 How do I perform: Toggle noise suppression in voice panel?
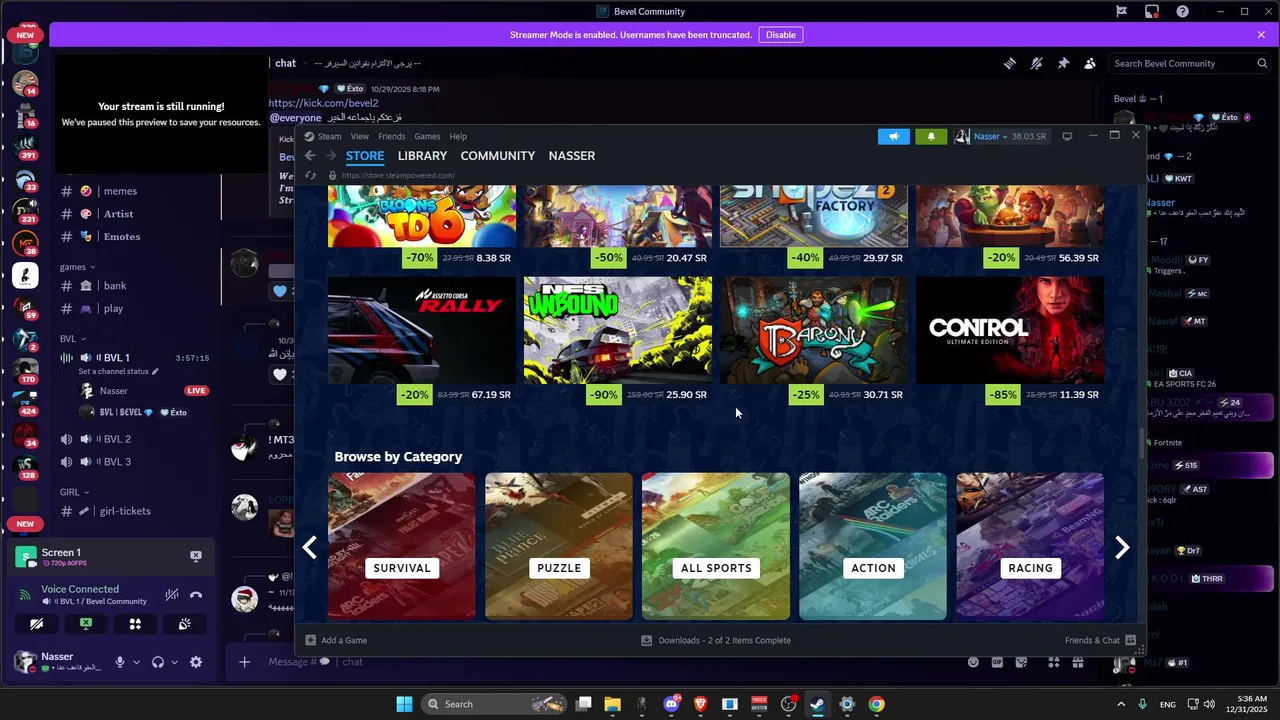(172, 594)
